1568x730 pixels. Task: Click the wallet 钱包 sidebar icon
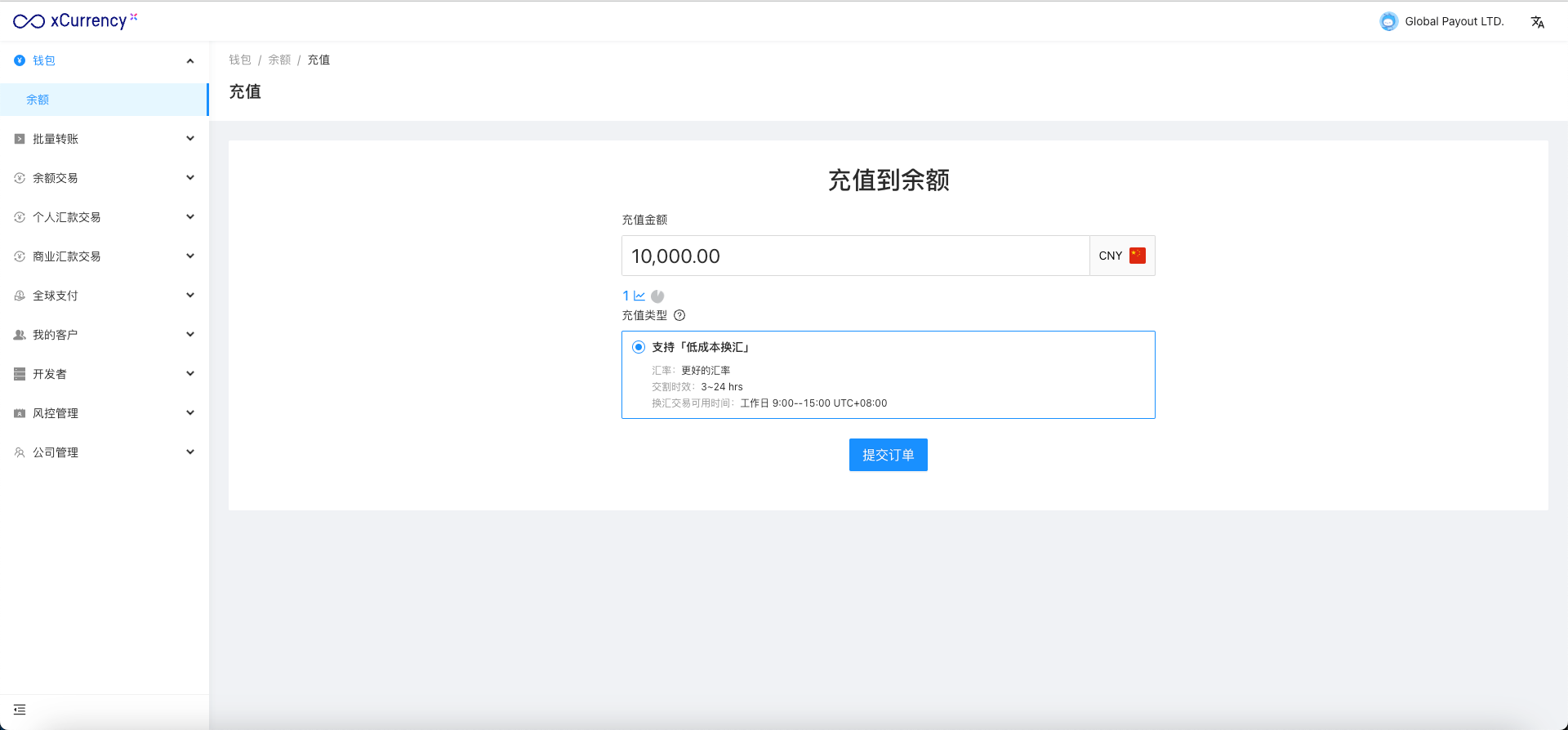coord(20,60)
